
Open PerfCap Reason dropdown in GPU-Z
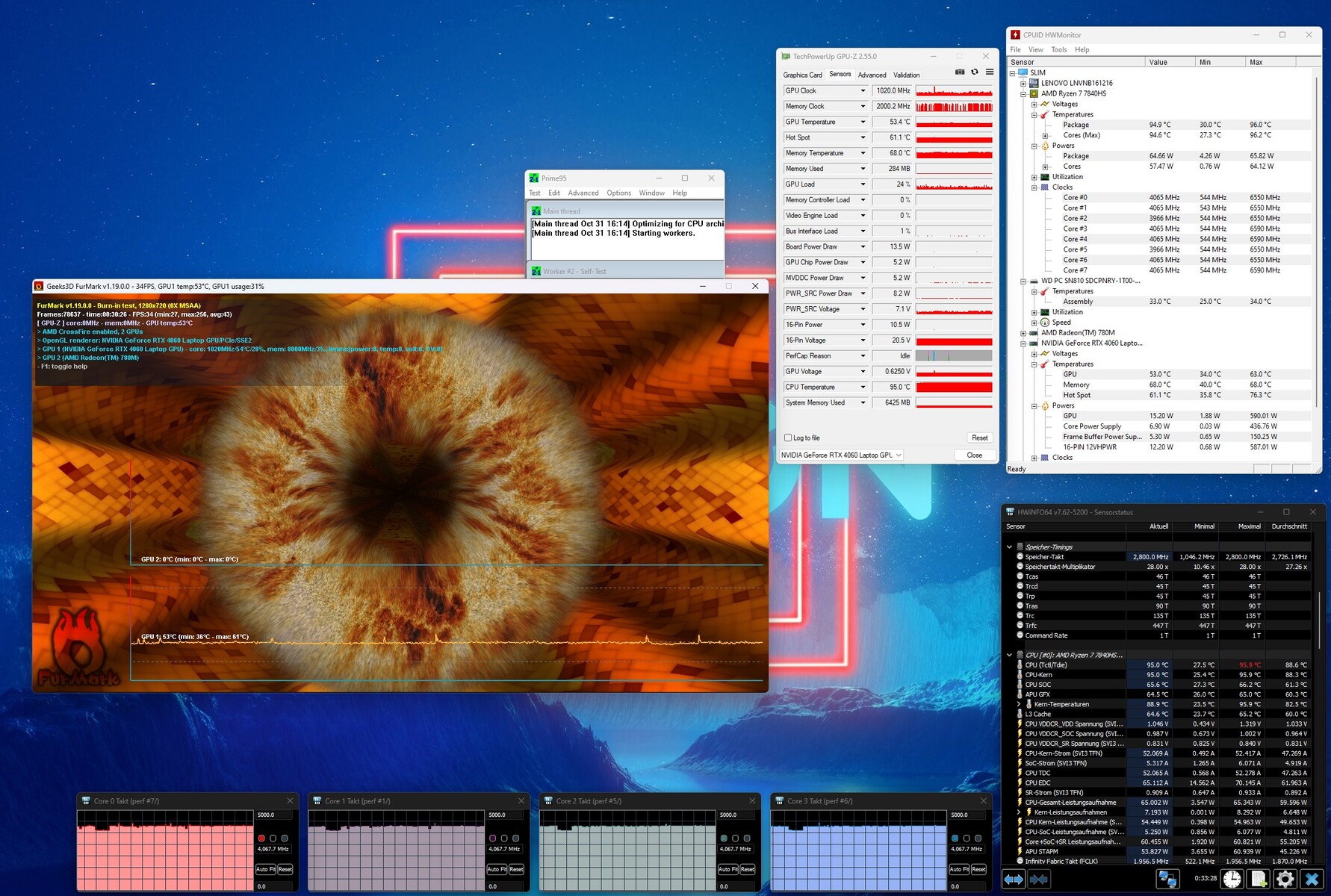click(x=863, y=356)
